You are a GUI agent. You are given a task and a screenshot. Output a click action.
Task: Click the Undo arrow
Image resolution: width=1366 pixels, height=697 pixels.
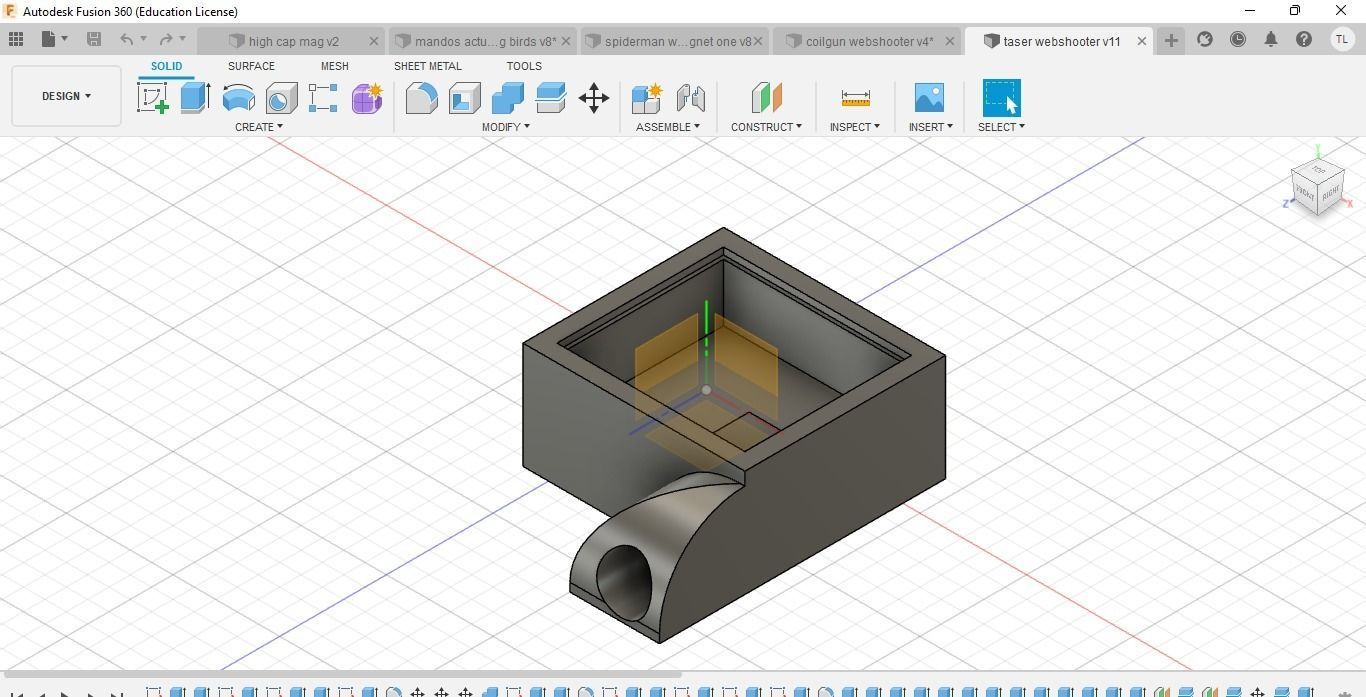click(x=126, y=39)
